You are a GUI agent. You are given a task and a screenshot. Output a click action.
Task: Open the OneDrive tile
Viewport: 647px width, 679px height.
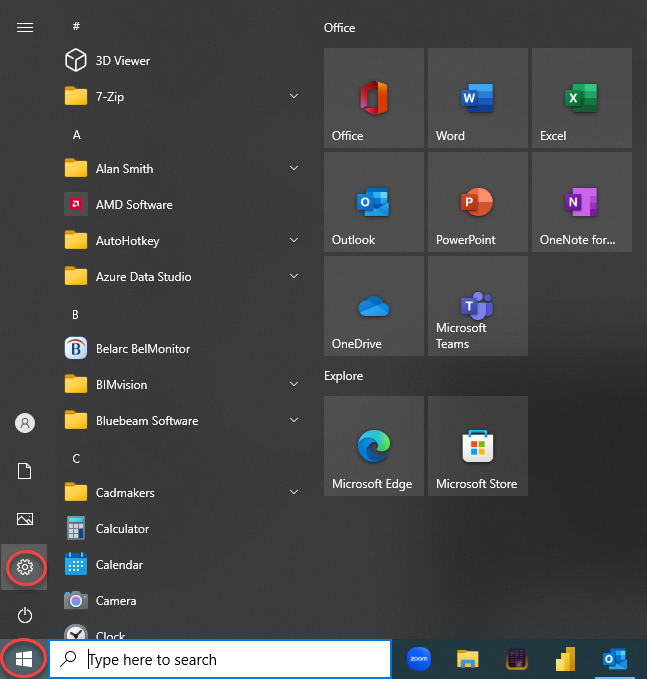click(x=374, y=306)
